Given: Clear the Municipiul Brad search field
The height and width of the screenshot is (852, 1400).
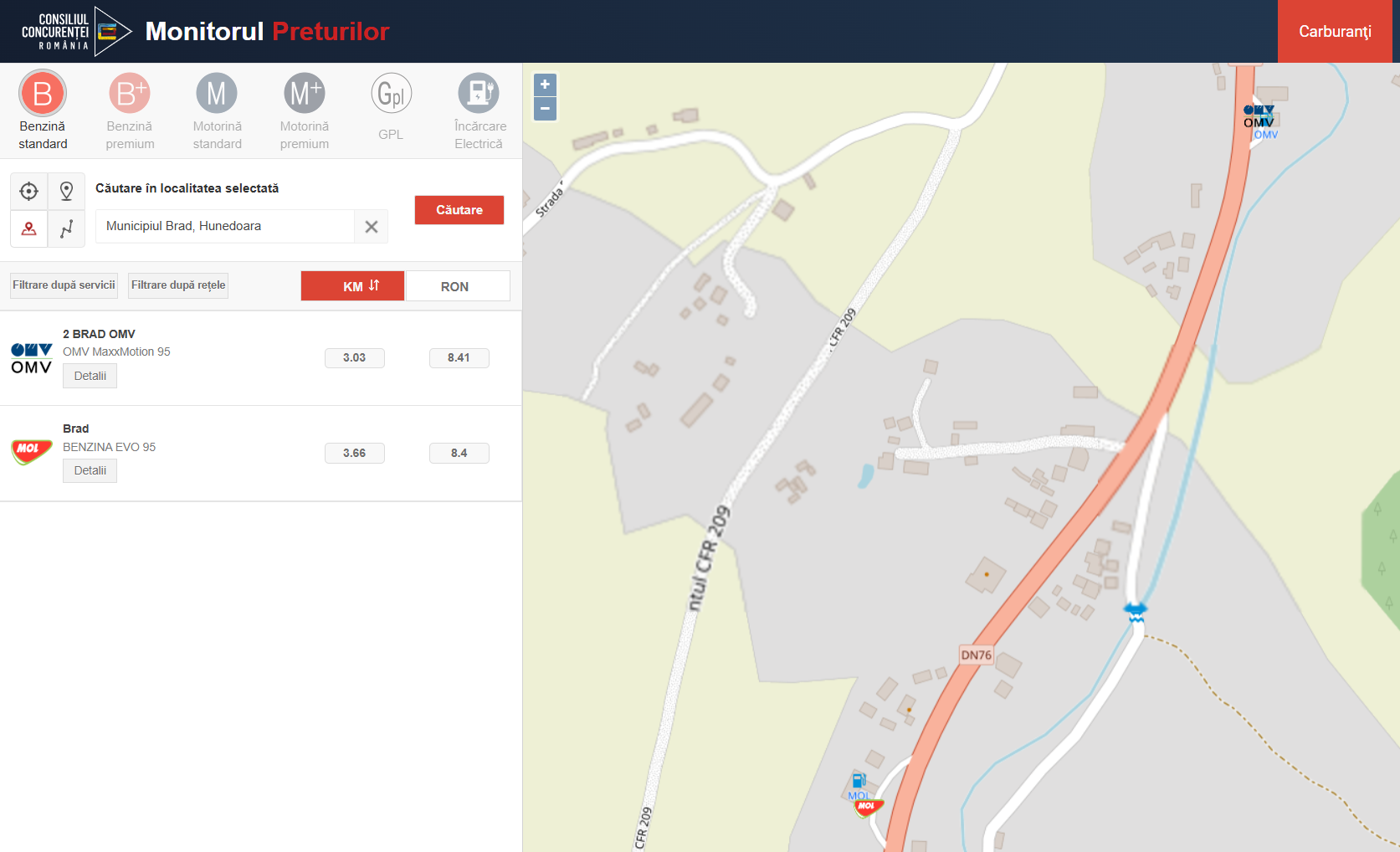Looking at the screenshot, I should tap(372, 227).
